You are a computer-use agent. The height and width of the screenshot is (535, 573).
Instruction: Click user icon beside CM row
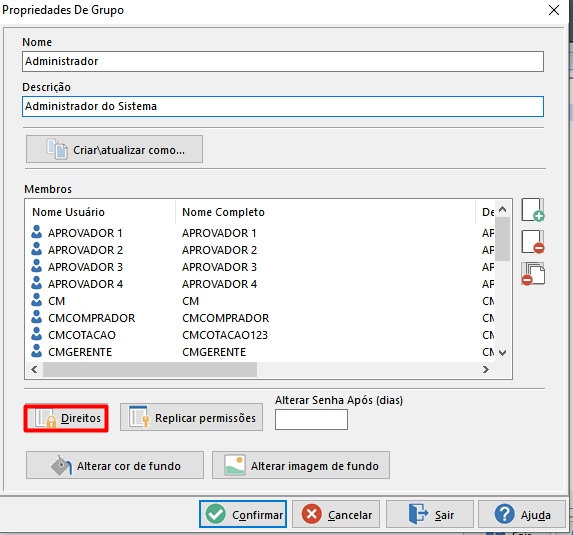pyautogui.click(x=36, y=300)
